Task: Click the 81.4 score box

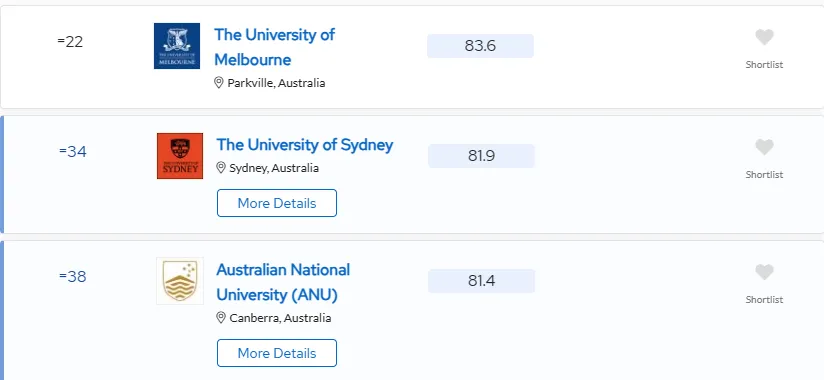Action: [x=481, y=281]
